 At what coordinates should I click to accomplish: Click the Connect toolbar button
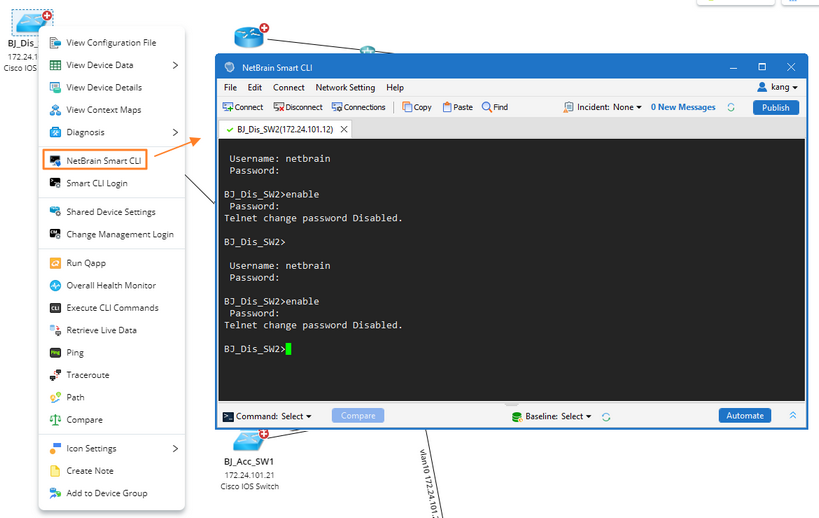point(242,107)
